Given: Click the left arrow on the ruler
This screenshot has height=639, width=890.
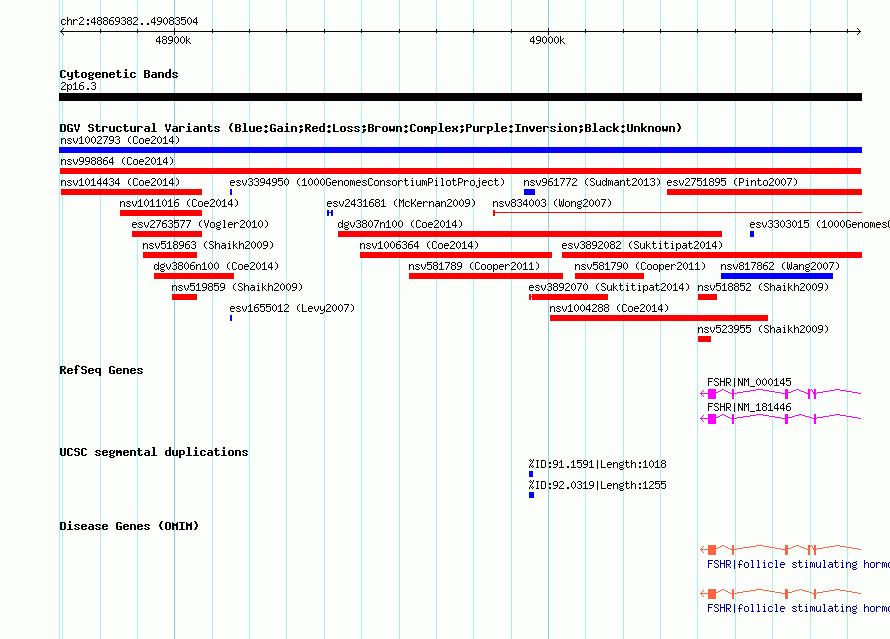Looking at the screenshot, I should point(62,31).
